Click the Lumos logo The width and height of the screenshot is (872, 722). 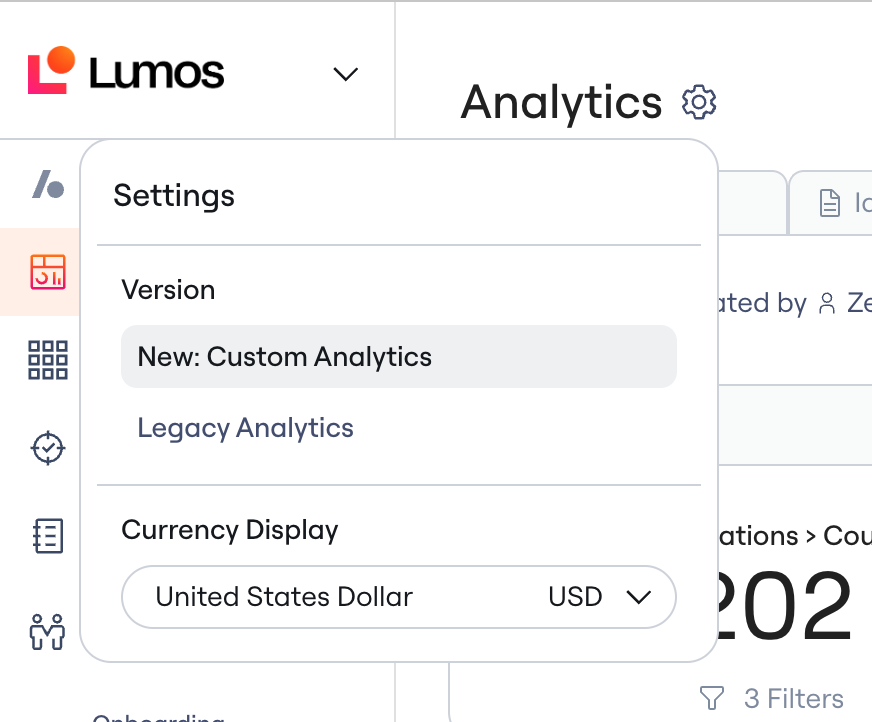pos(126,71)
